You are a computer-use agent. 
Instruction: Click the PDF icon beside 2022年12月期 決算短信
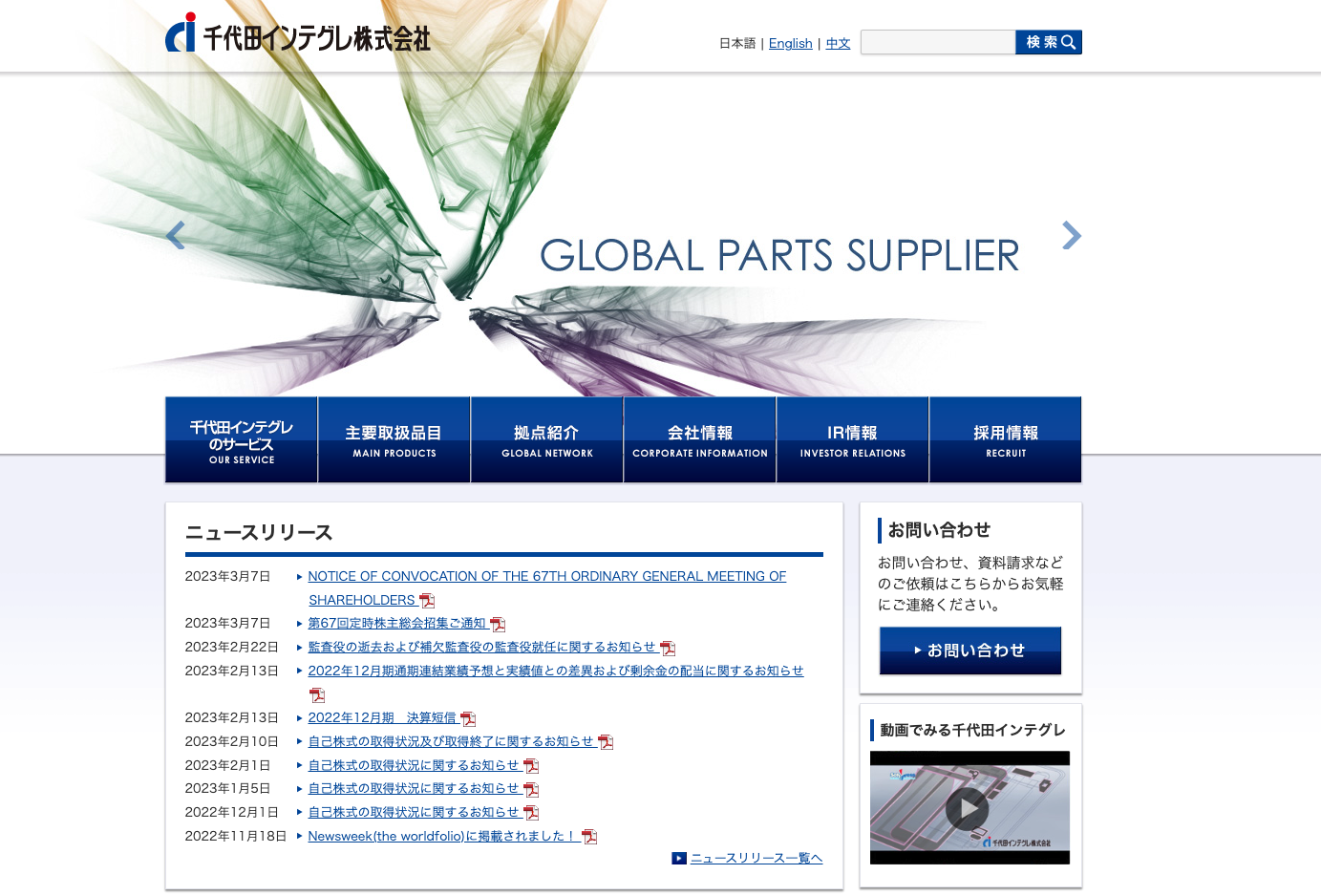pos(468,718)
